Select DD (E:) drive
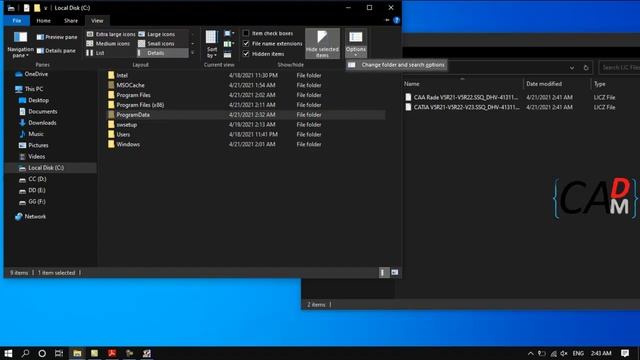The height and width of the screenshot is (360, 640). 32,191
